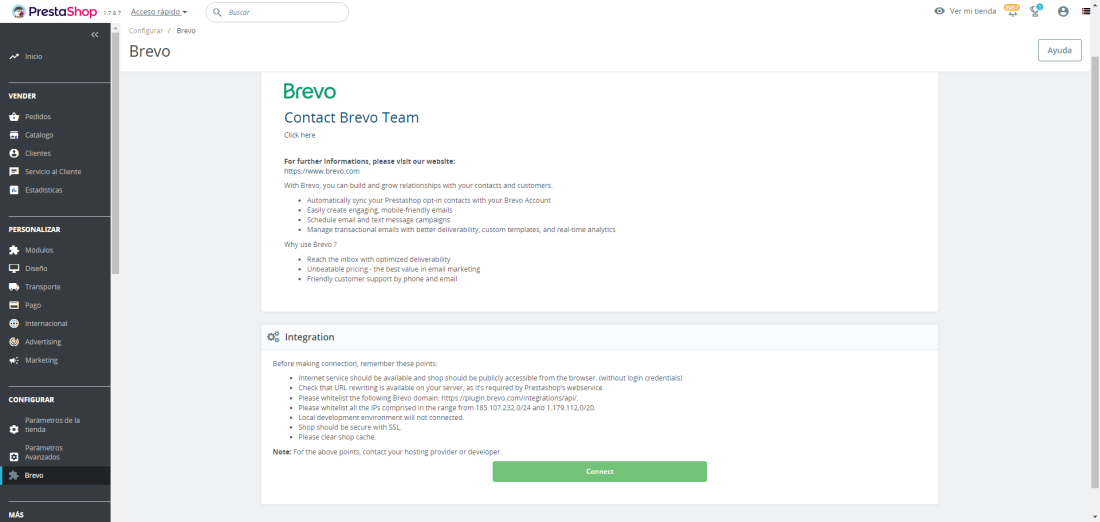Image resolution: width=1100 pixels, height=522 pixels.
Task: Click the green Brevo logo
Action: 309,91
